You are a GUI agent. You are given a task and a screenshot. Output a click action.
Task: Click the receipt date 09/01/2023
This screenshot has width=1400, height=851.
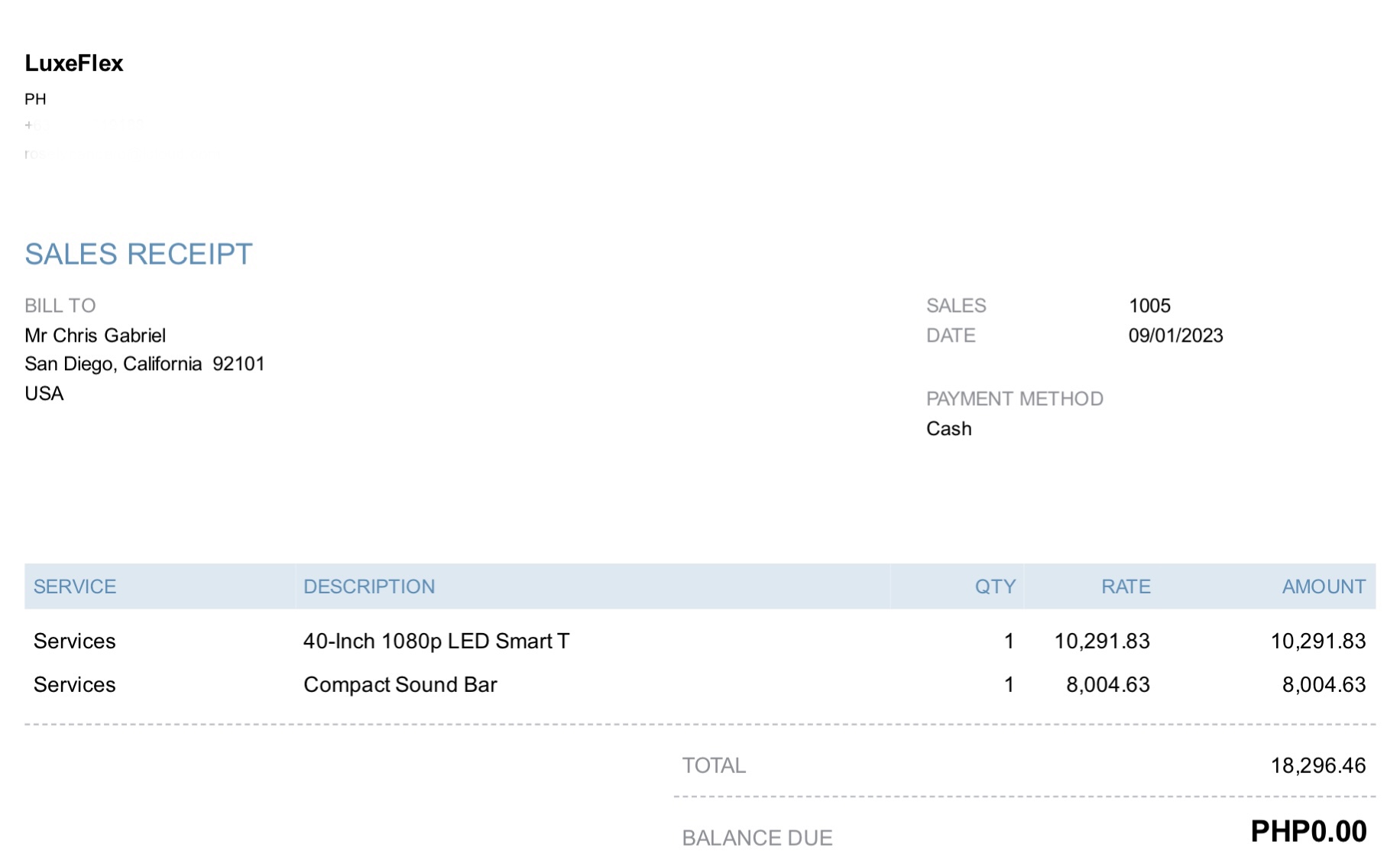coord(1175,336)
